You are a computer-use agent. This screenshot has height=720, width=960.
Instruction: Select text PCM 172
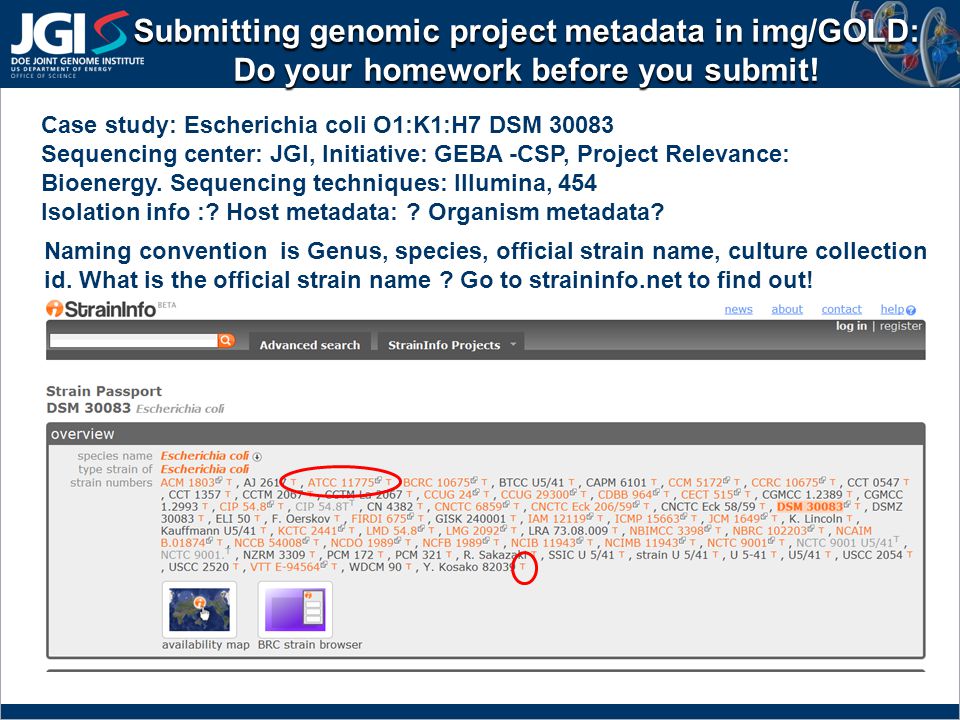pyautogui.click(x=351, y=555)
